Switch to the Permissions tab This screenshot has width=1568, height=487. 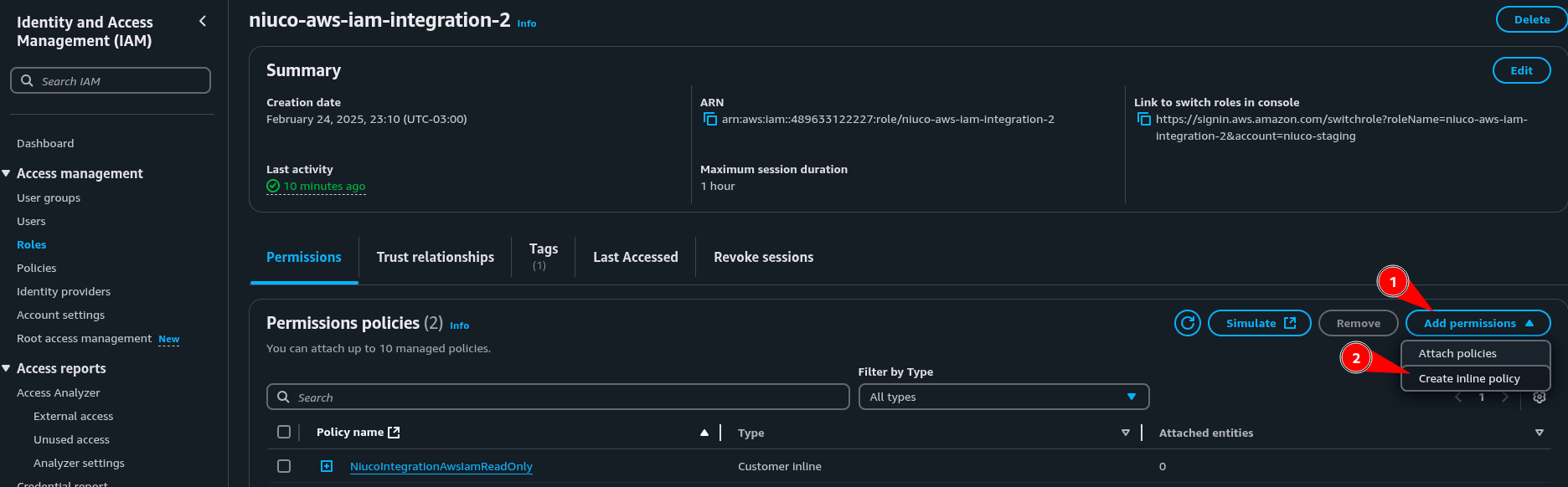coord(304,257)
